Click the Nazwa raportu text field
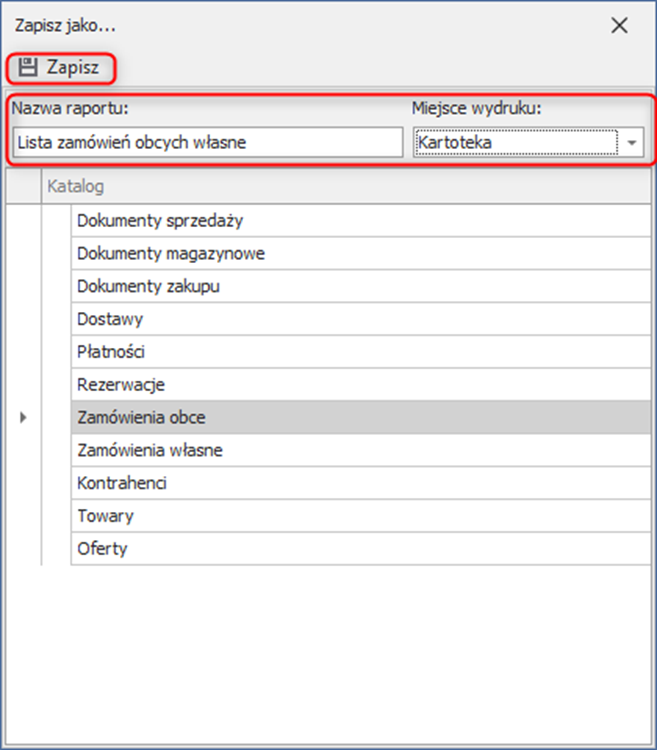Screen dimensions: 657x750 205,143
